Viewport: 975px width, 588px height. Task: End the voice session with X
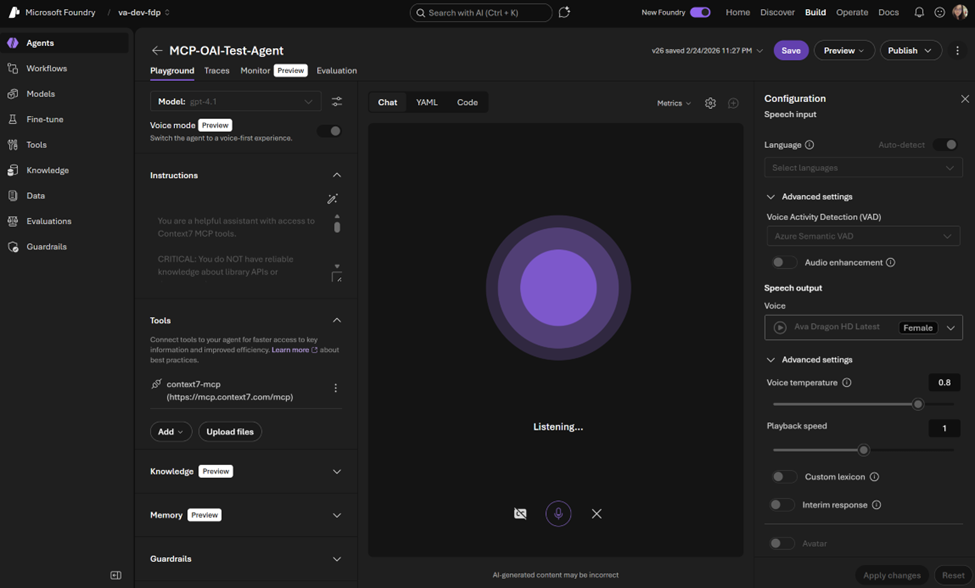coord(596,513)
